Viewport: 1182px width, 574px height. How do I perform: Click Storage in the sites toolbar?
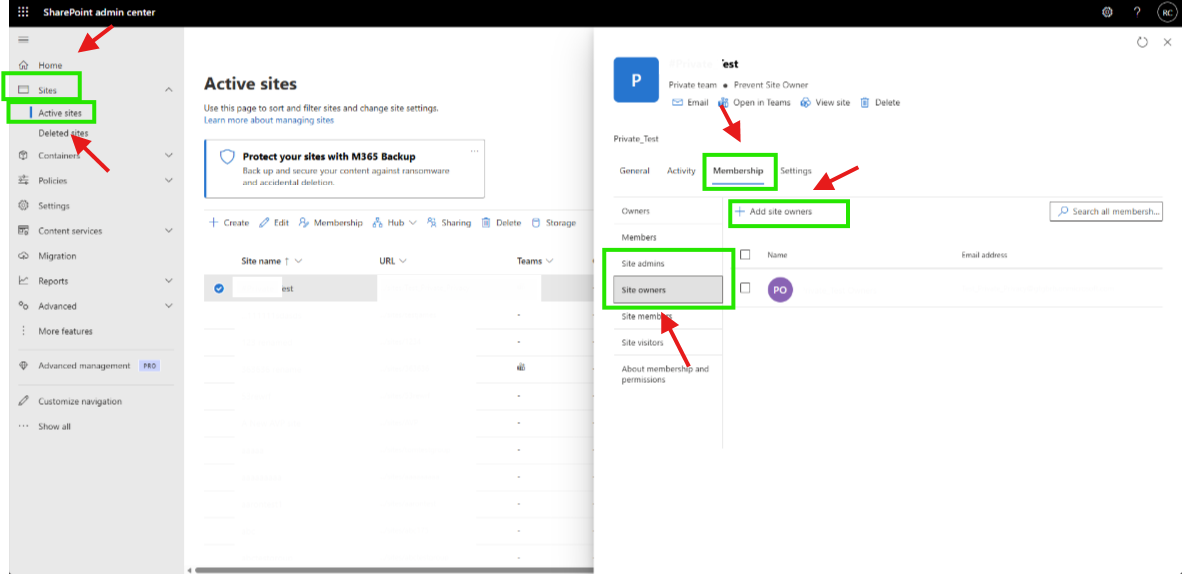point(554,223)
